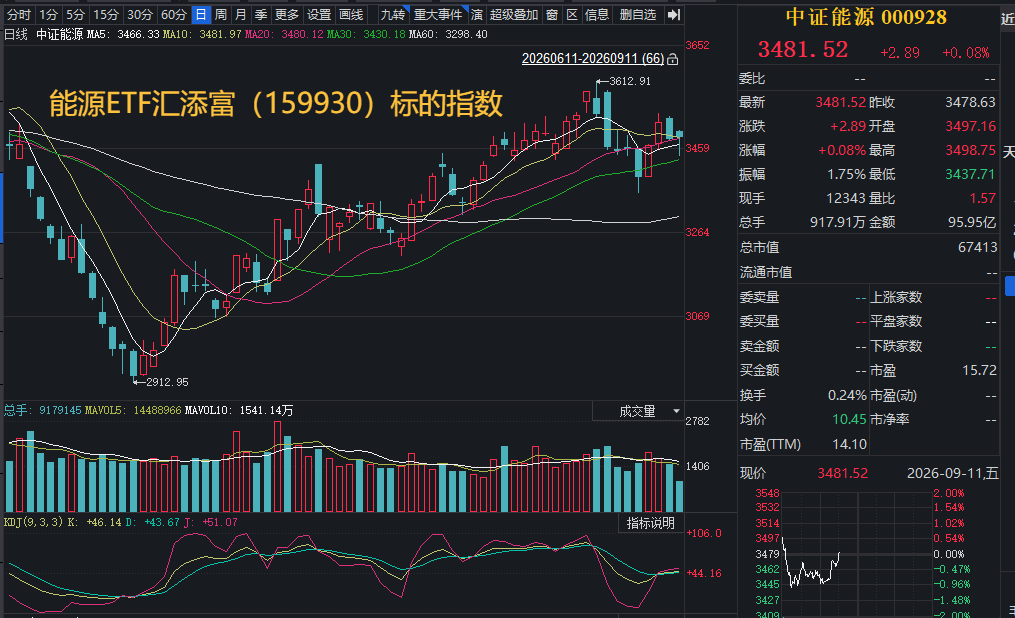The height and width of the screenshot is (618, 1015).
Task: Click the 区 toolbar button
Action: point(572,14)
